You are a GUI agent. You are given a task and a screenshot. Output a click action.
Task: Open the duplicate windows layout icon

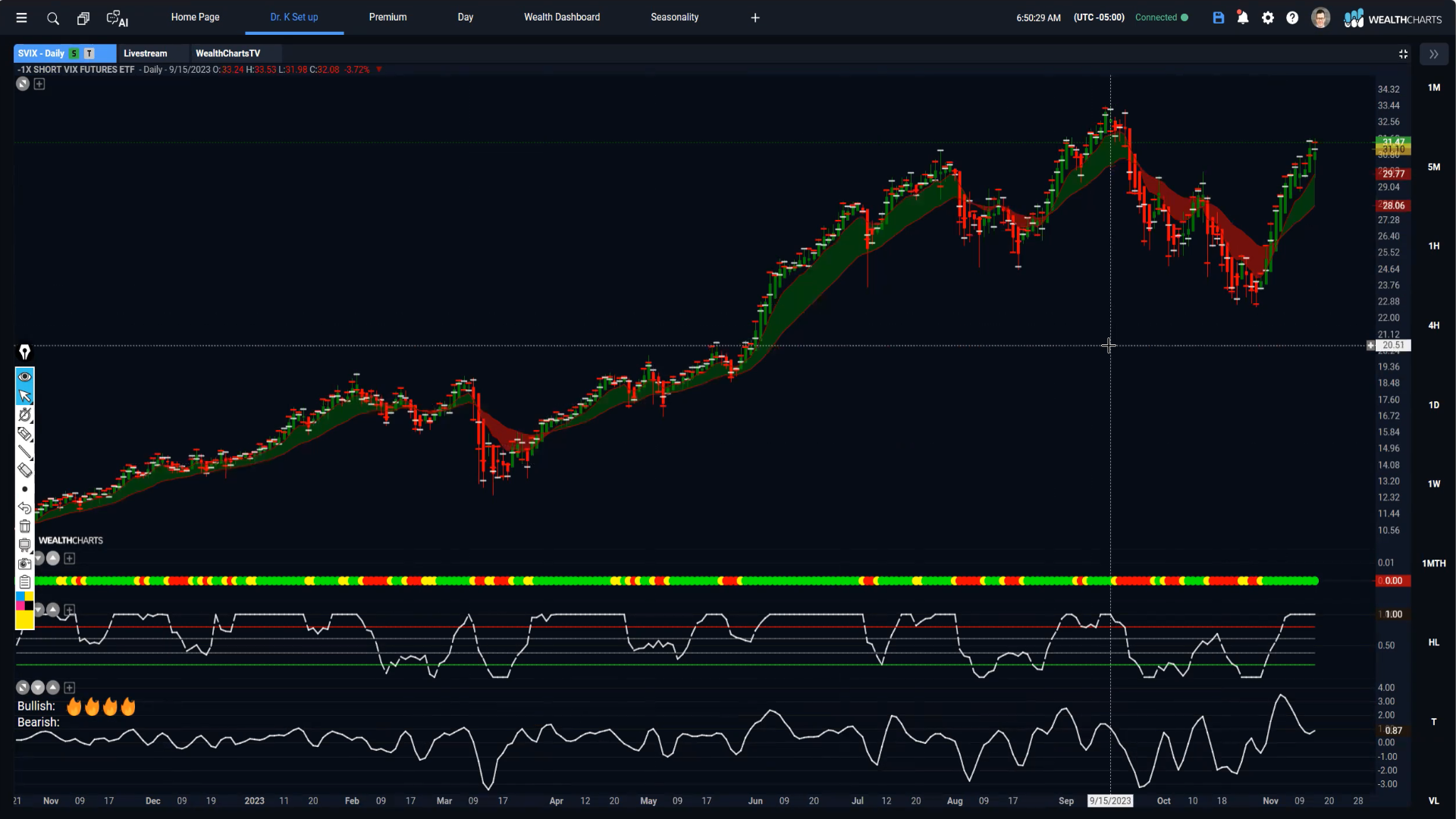pos(83,18)
